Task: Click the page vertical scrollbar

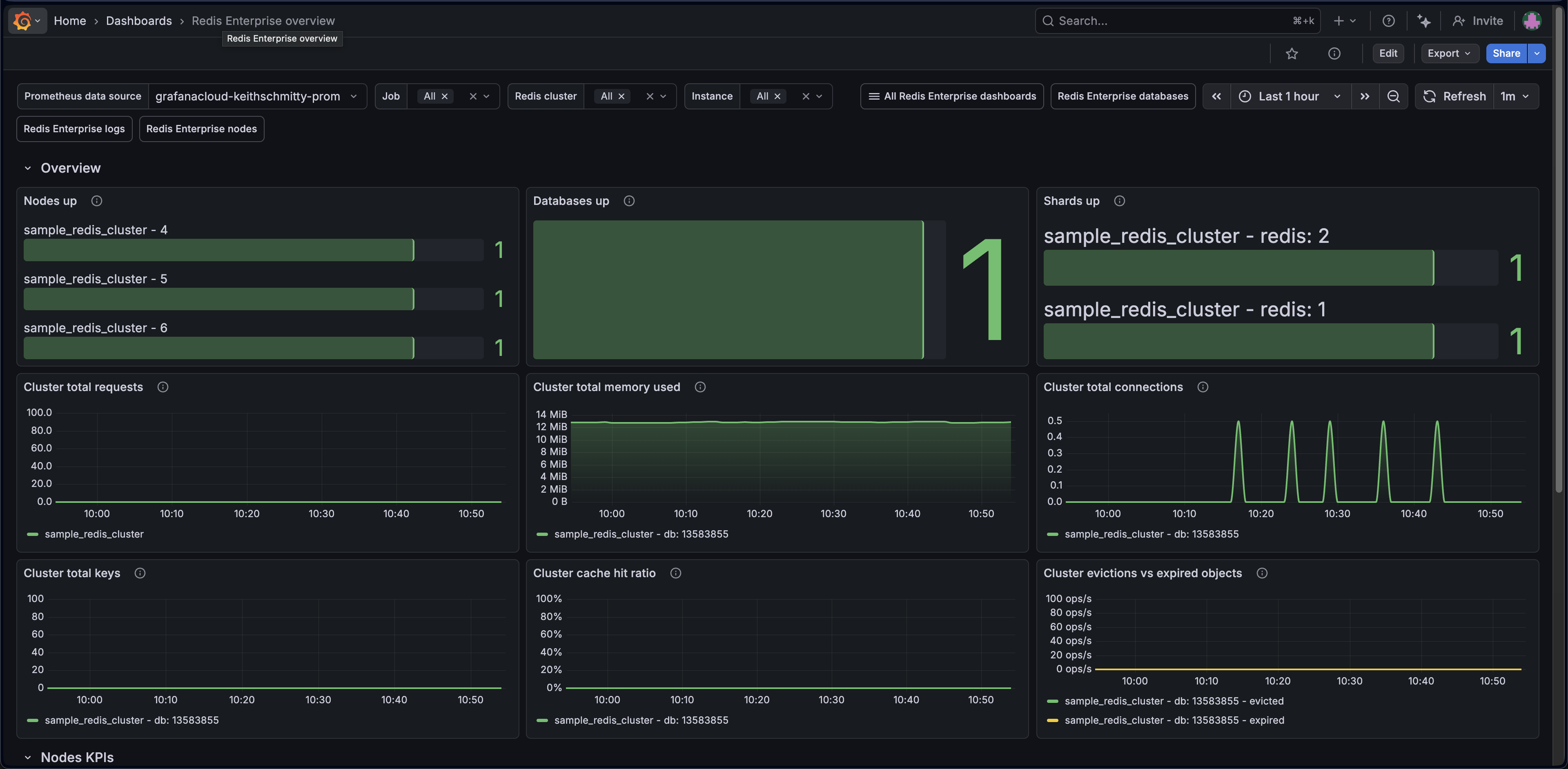Action: 1559,249
